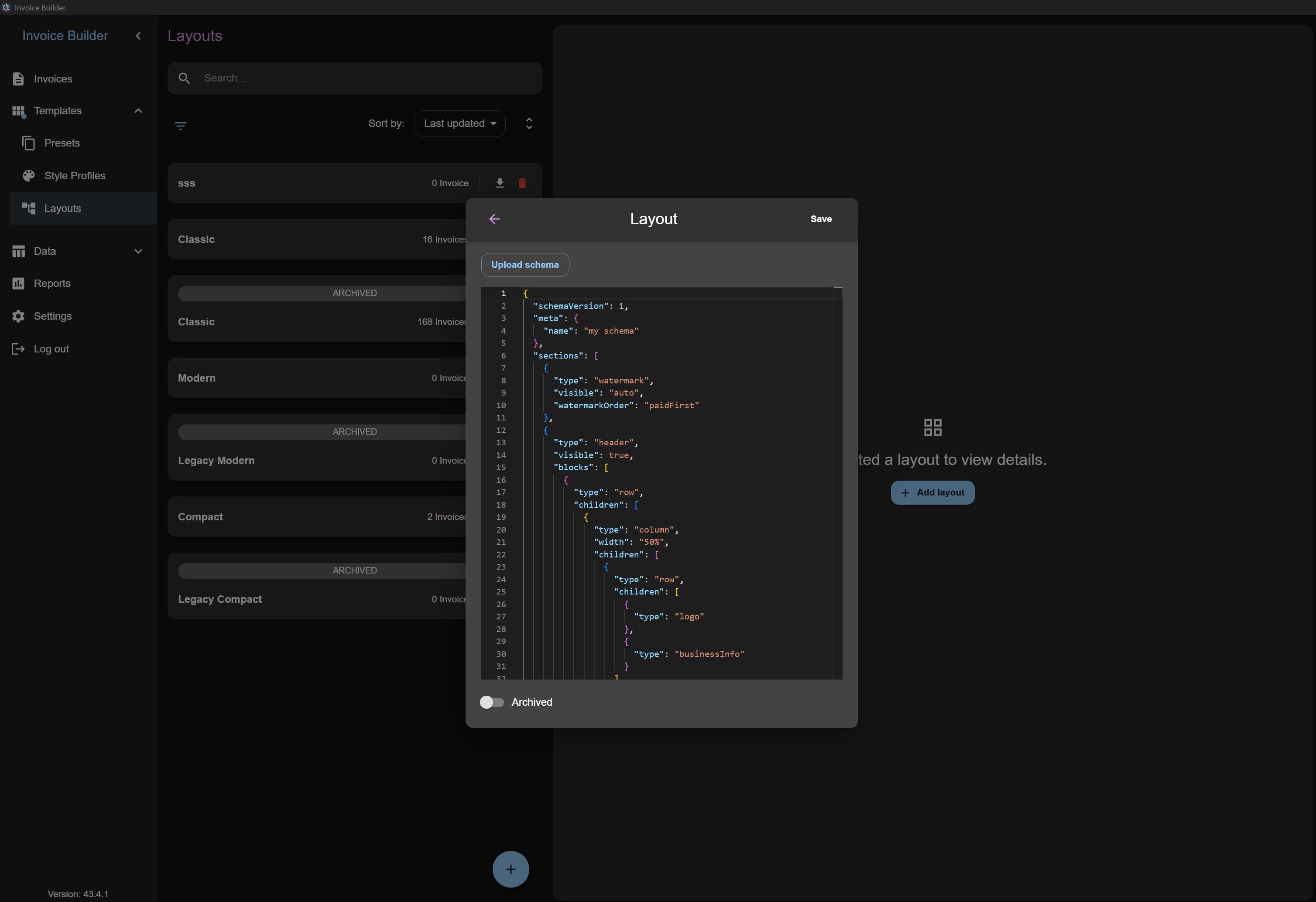Collapse the Templates section chevron
This screenshot has width=1316, height=902.
(138, 111)
